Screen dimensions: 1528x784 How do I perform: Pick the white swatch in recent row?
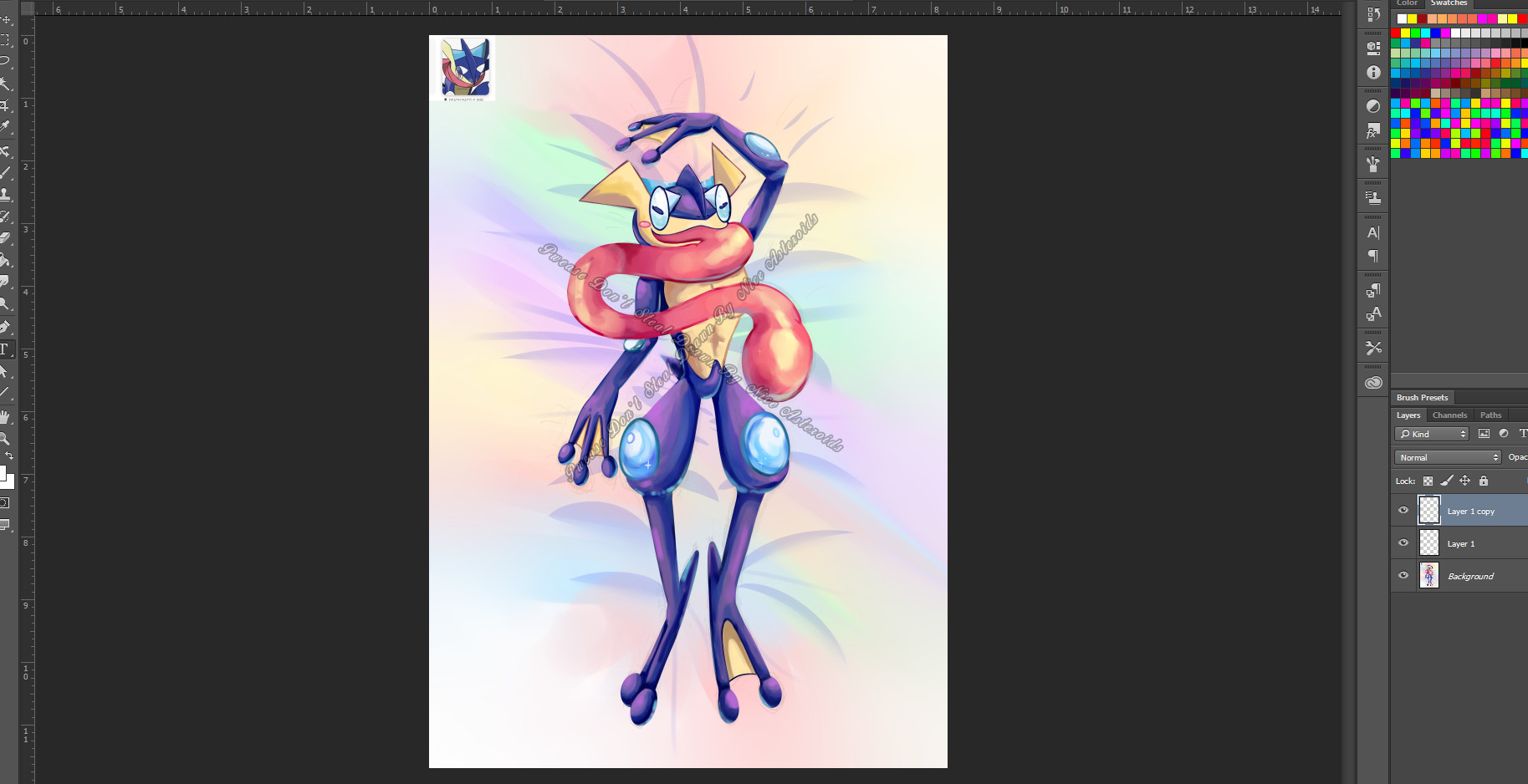pos(1402,18)
